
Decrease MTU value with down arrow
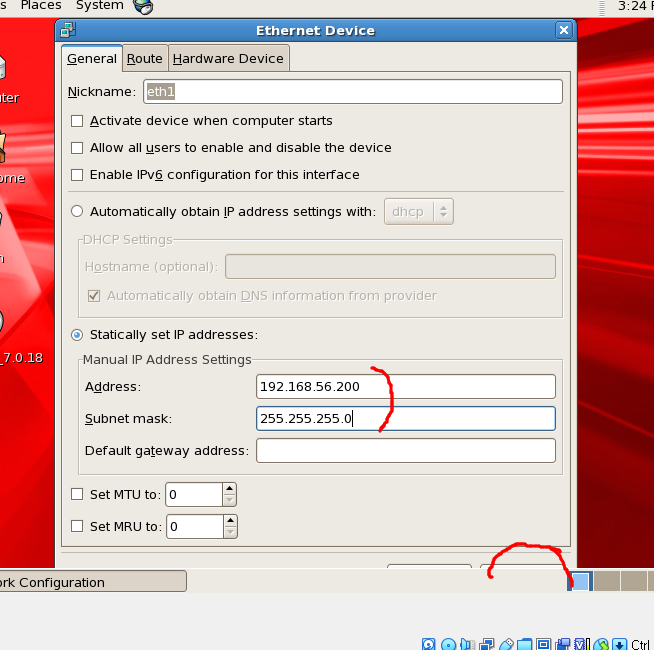[229, 500]
